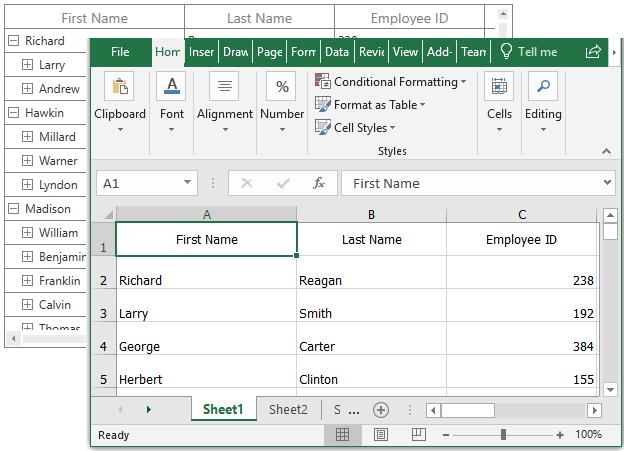Open the Number format percent icon

[x=282, y=89]
